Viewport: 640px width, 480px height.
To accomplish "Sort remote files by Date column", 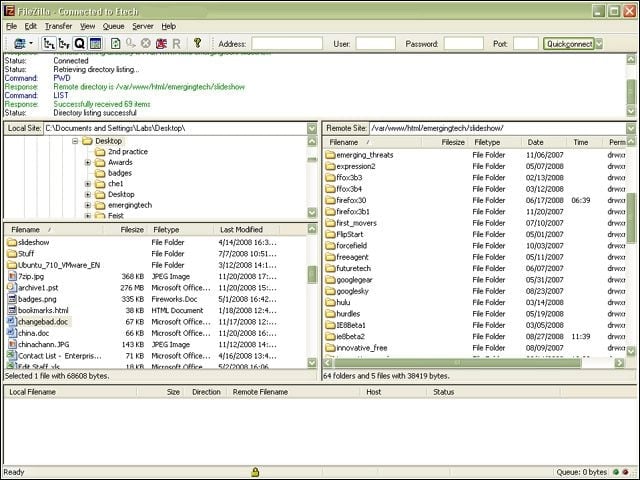I will 544,142.
